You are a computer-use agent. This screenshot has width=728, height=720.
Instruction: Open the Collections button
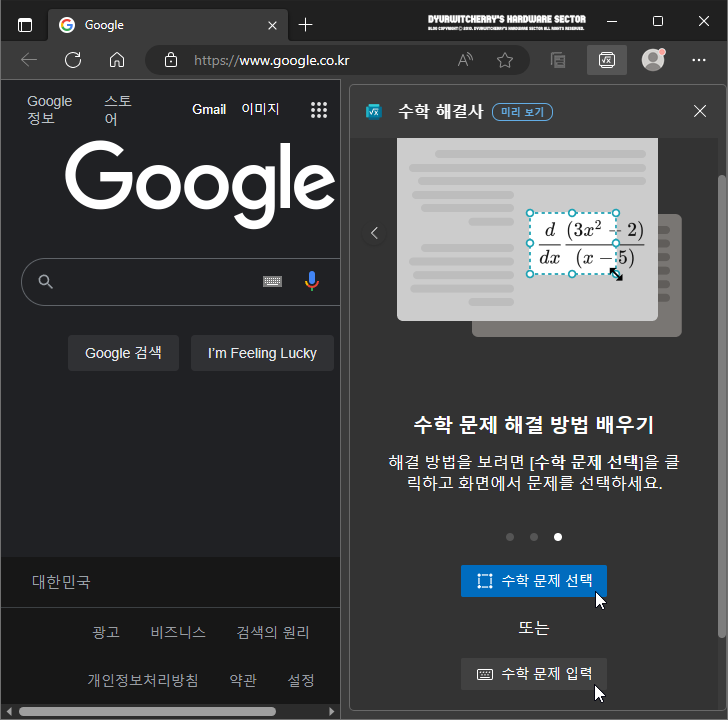pyautogui.click(x=558, y=60)
